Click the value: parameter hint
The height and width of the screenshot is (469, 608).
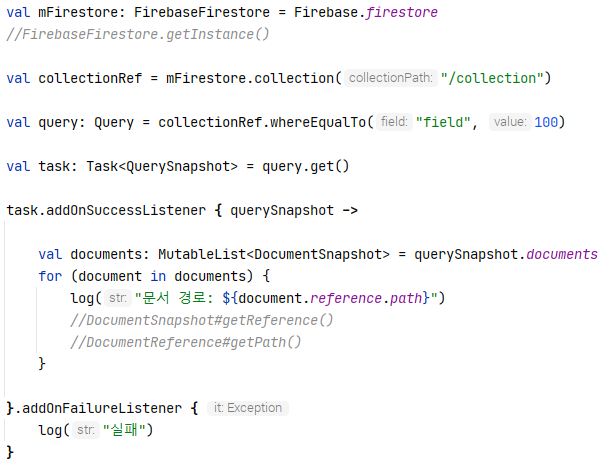point(510,122)
